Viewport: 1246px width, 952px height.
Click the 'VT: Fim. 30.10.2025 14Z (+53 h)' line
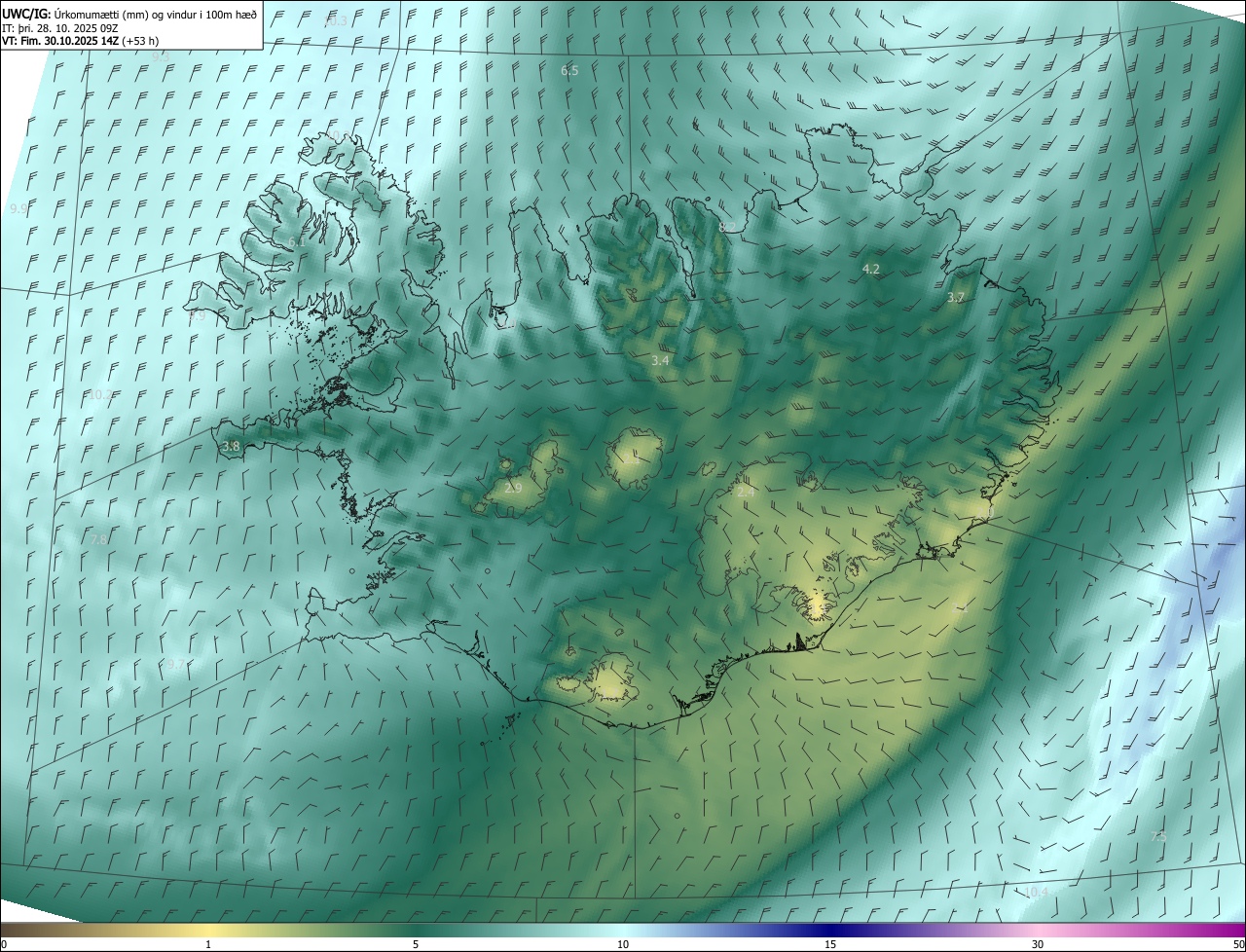[x=81, y=41]
